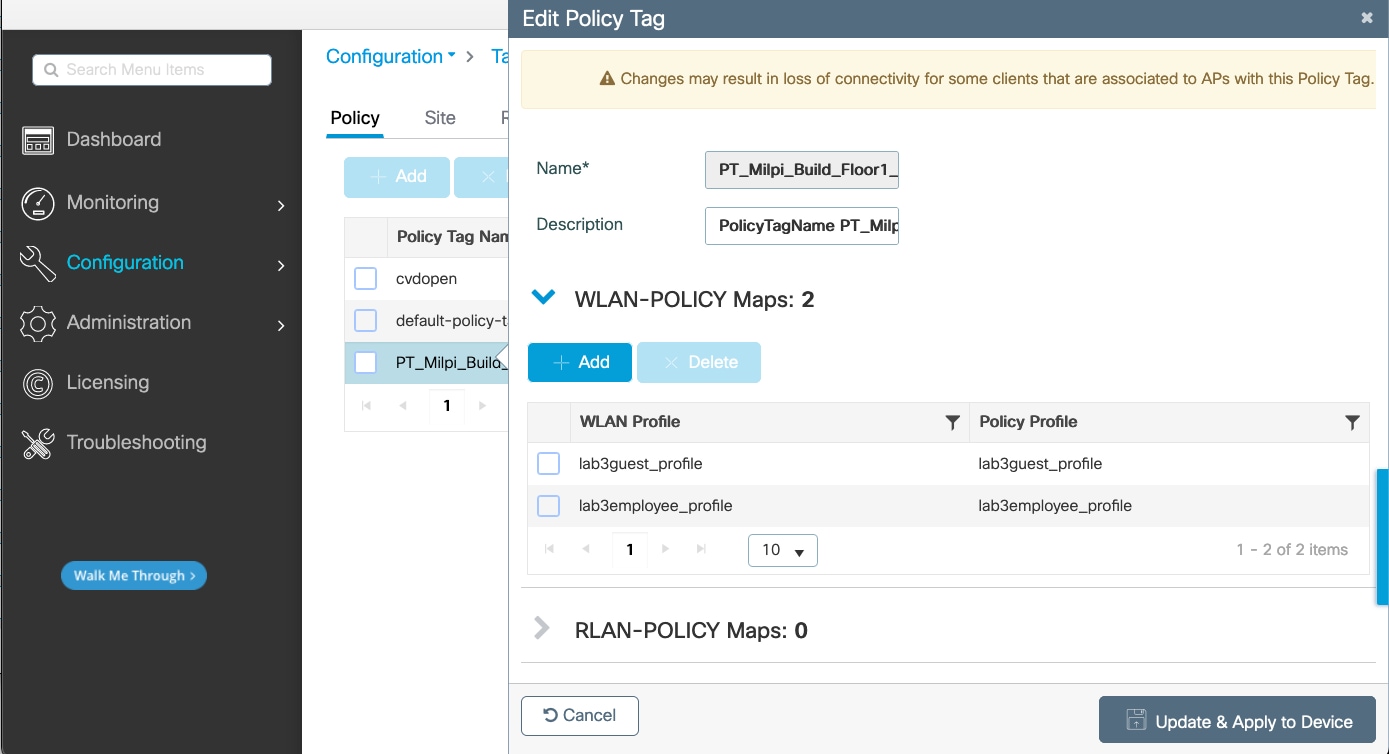This screenshot has height=754, width=1389.
Task: Click the Monitoring gauge icon
Action: 38,203
